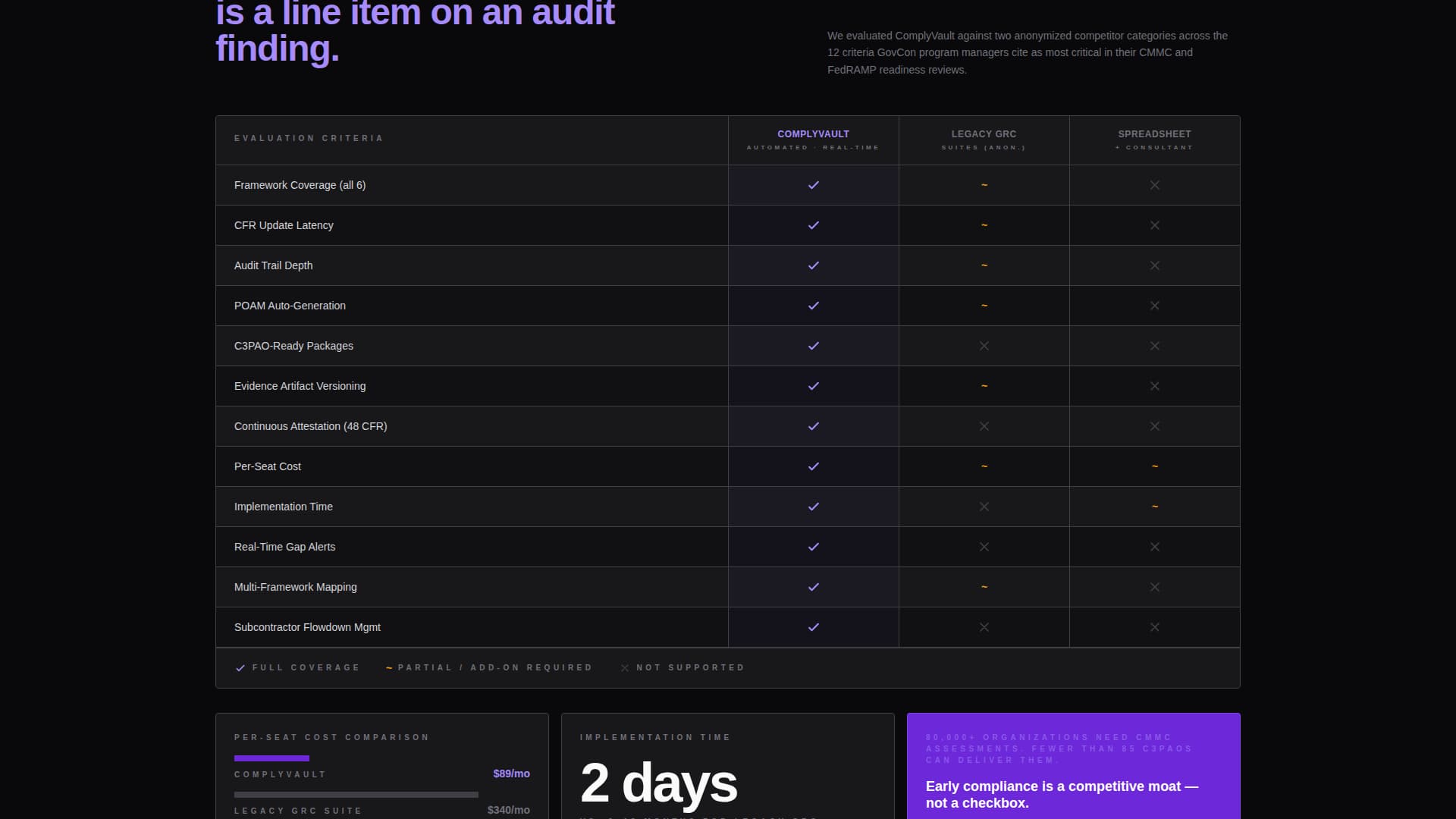Click the Legacy GRC column header
The image size is (1456, 819).
tap(984, 140)
